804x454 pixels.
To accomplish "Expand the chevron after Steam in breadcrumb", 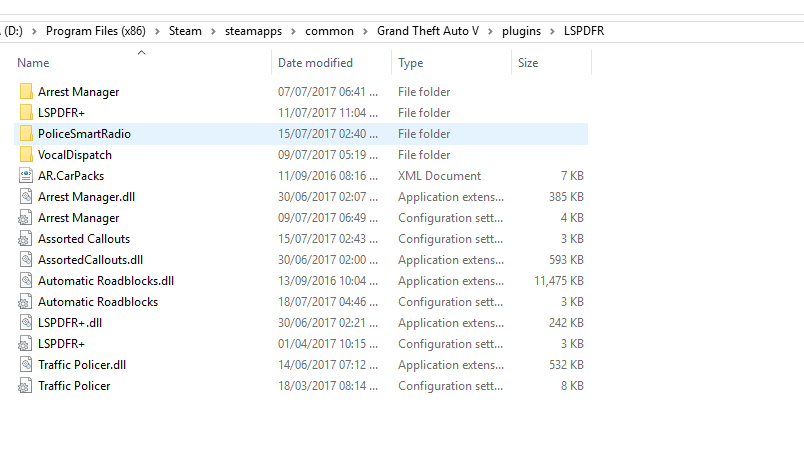I will click(213, 31).
